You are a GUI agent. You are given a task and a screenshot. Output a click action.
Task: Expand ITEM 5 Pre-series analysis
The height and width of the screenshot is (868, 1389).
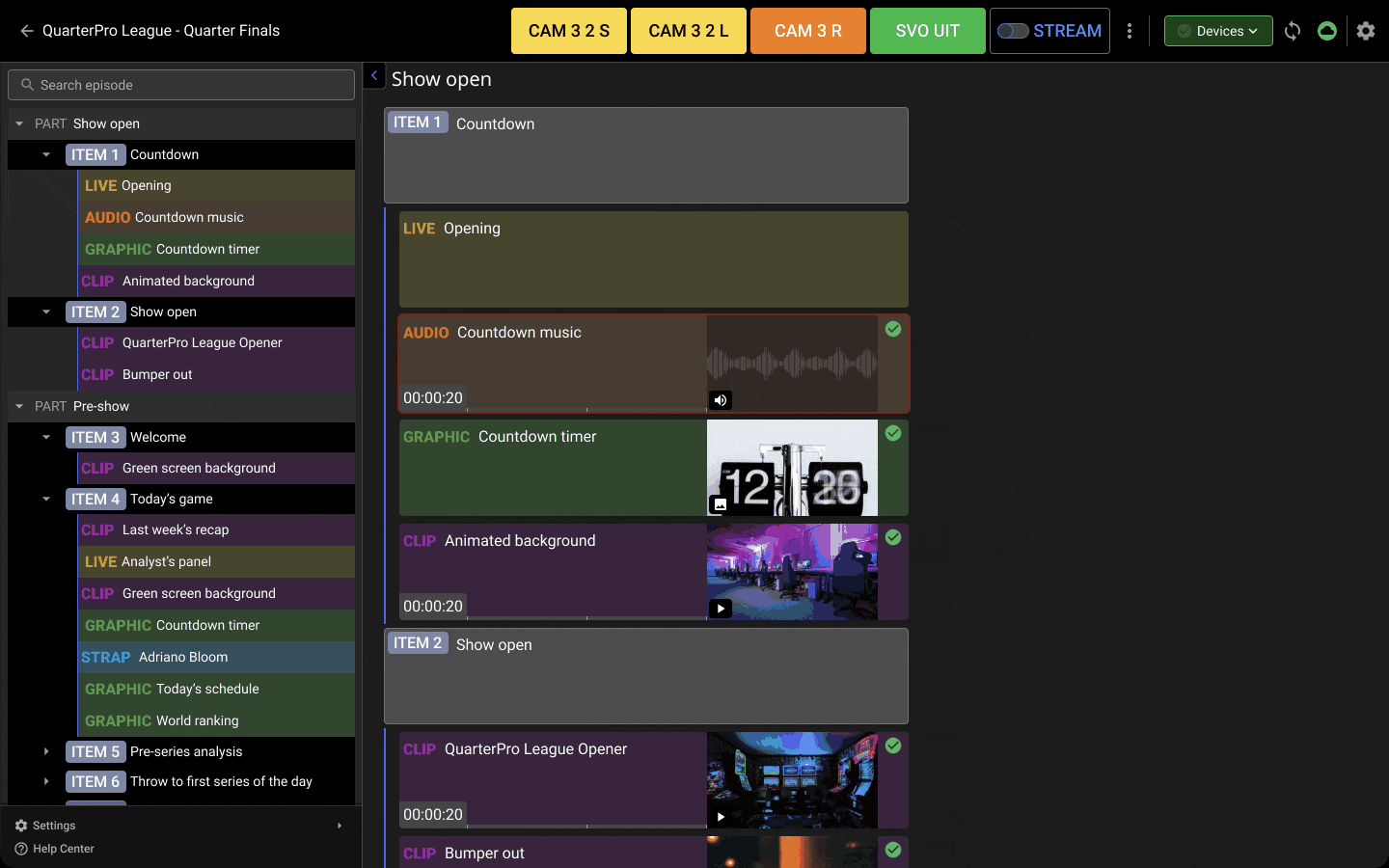[46, 751]
